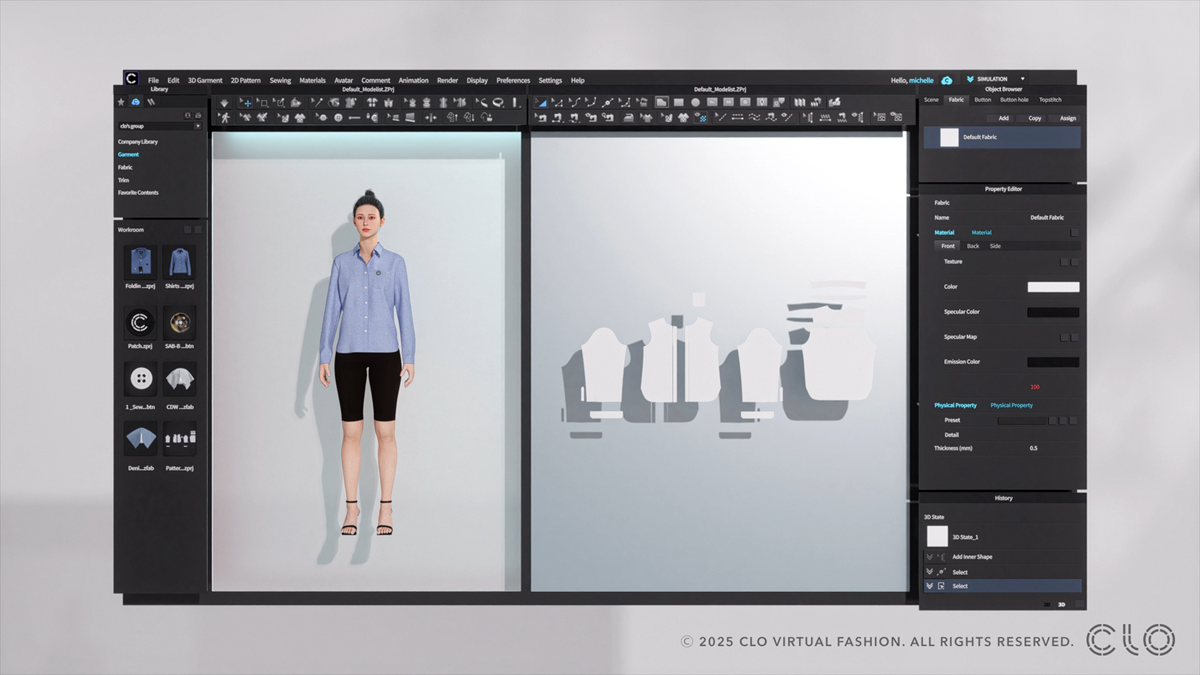Image resolution: width=1200 pixels, height=675 pixels.
Task: Select the Polygon pattern creation tool
Action: coord(660,102)
